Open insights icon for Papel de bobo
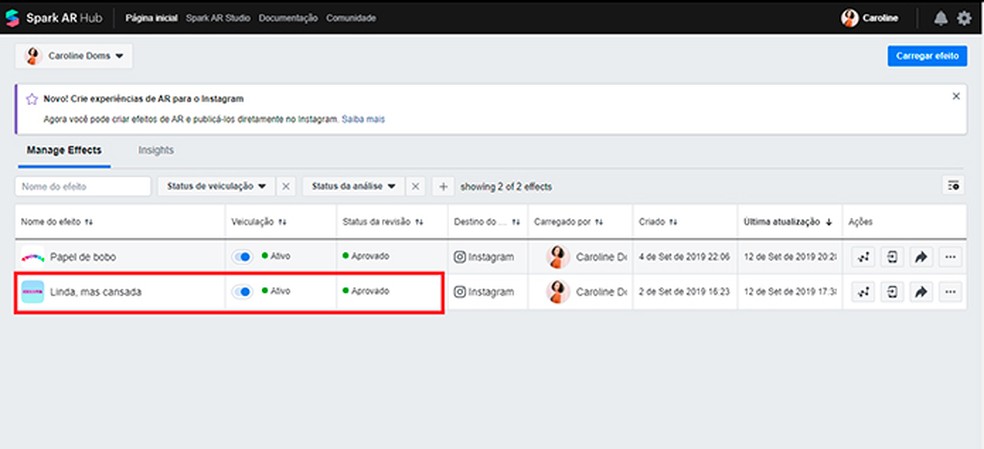This screenshot has height=449, width=984. [863, 257]
